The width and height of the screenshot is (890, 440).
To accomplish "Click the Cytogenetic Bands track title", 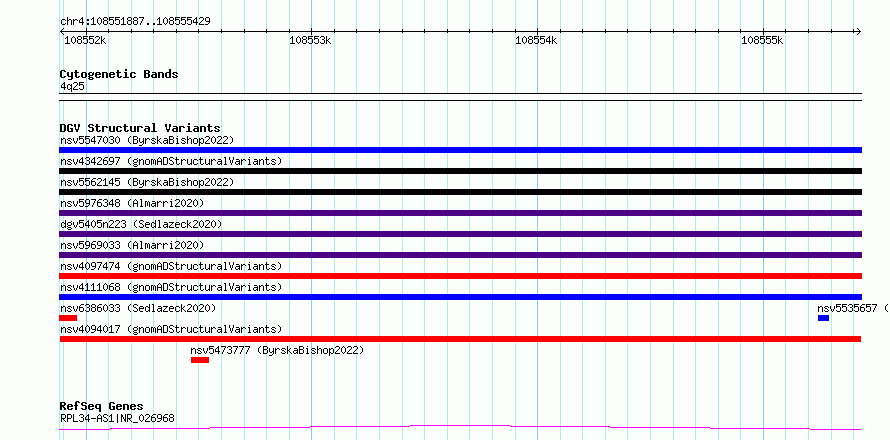I will [x=119, y=74].
